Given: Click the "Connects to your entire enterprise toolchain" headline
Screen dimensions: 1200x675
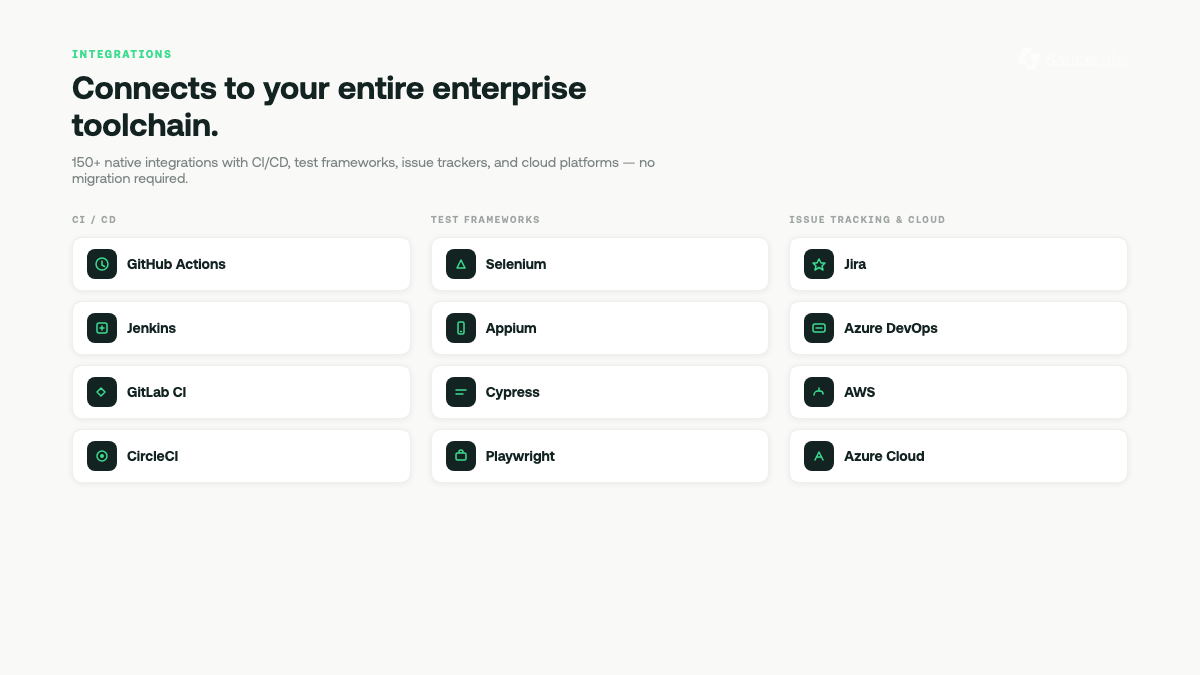Looking at the screenshot, I should (x=329, y=106).
